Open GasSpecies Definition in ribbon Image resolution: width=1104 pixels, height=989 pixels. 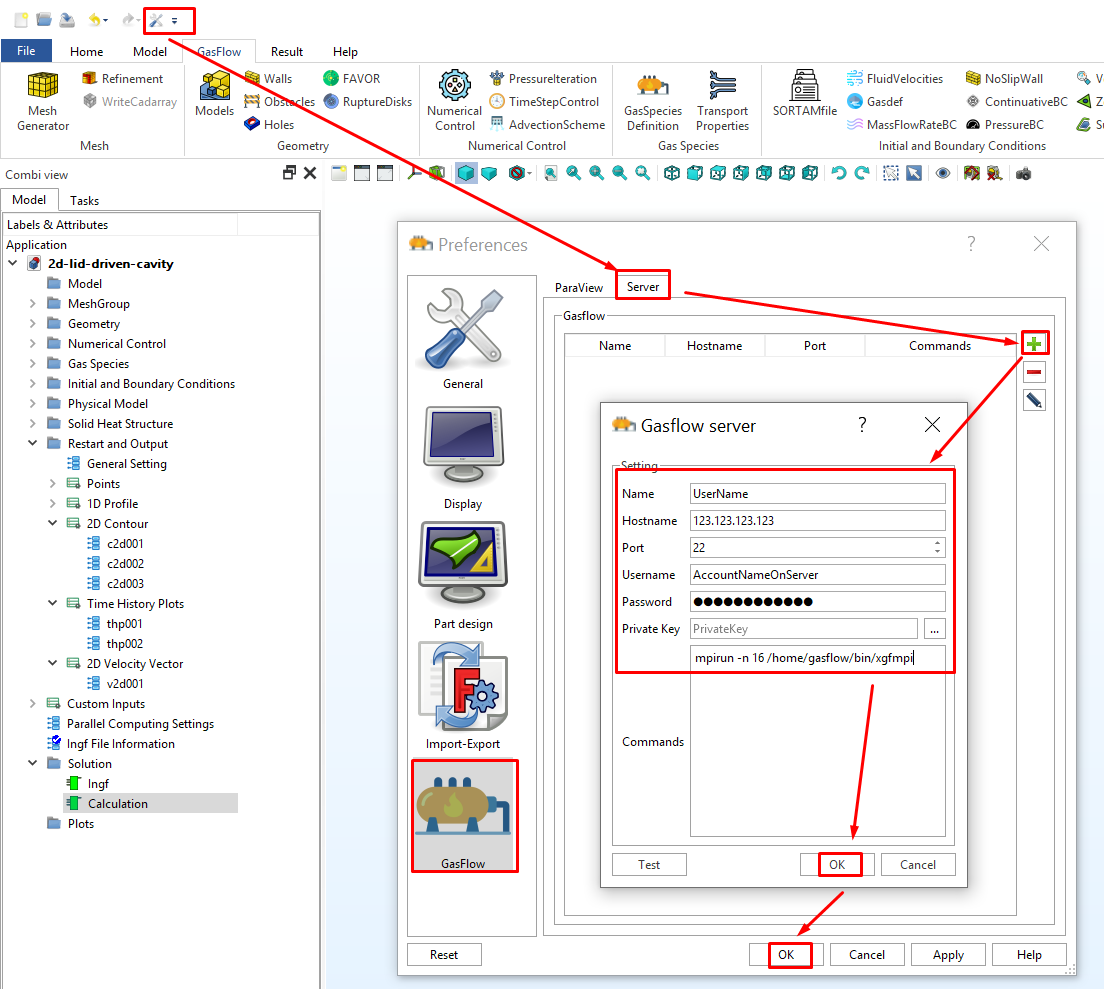point(653,101)
